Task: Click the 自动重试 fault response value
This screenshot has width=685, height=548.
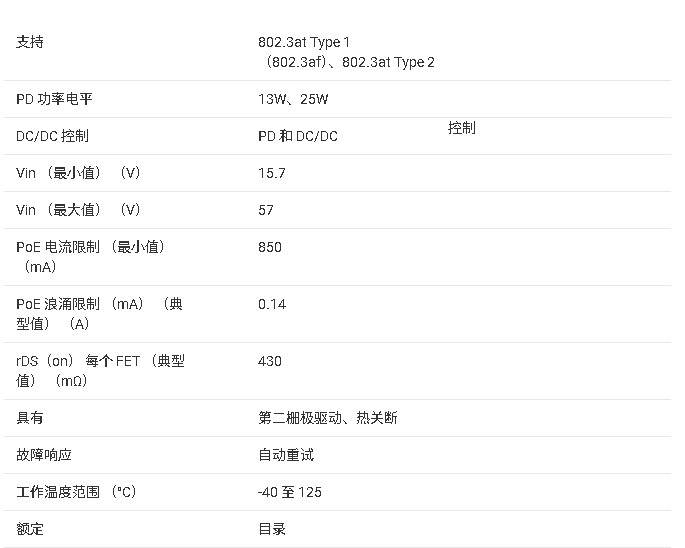Action: coord(286,455)
